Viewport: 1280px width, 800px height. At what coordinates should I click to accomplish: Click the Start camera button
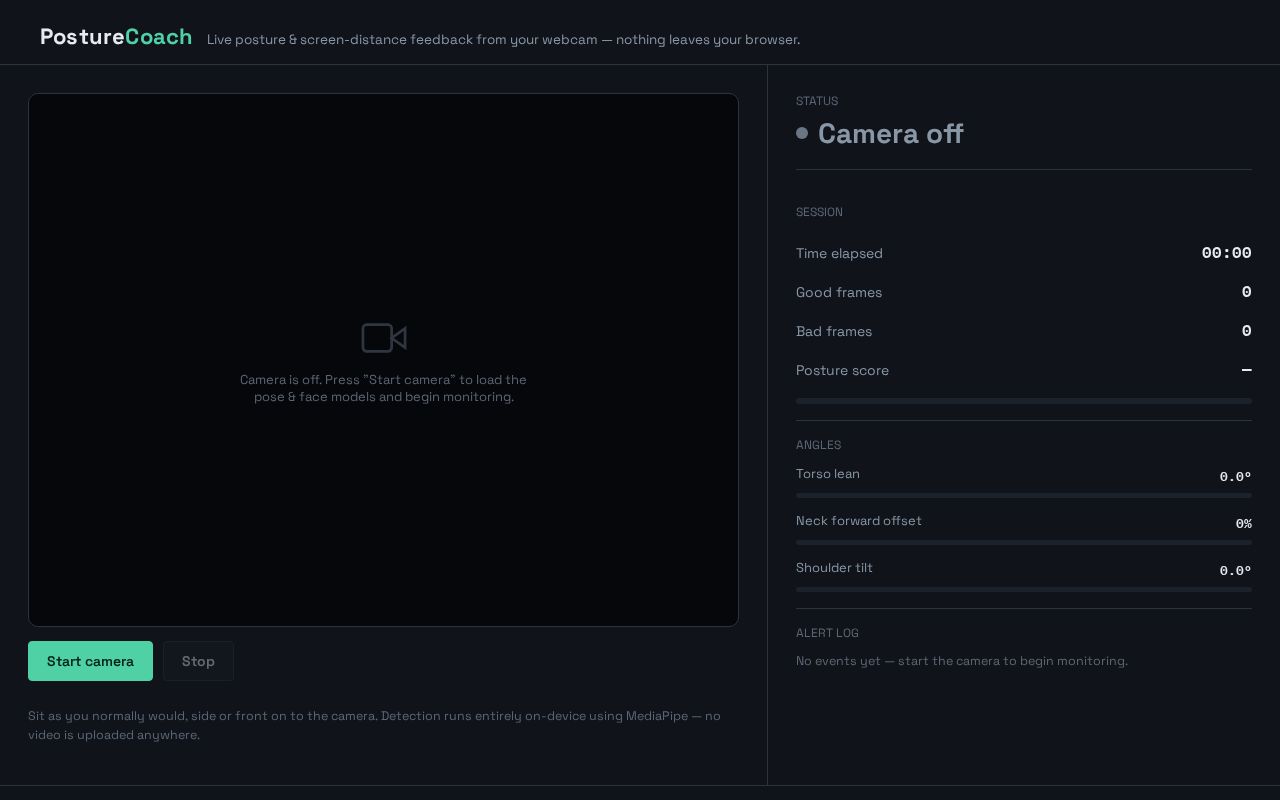coord(90,661)
